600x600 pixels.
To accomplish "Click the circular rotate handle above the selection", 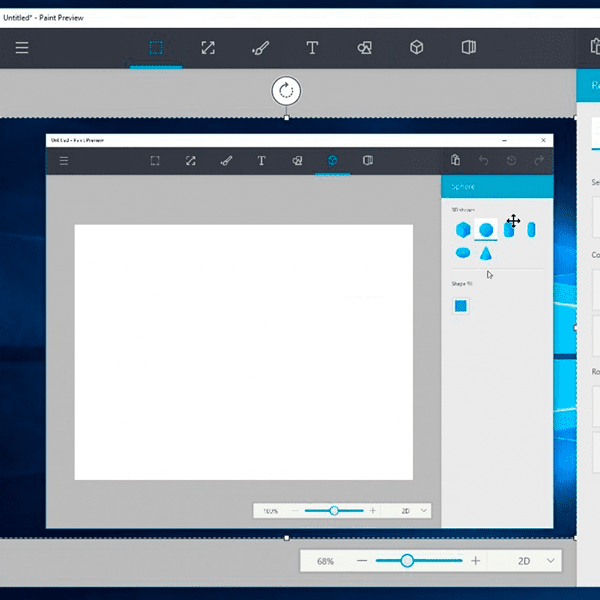I will coord(287,91).
